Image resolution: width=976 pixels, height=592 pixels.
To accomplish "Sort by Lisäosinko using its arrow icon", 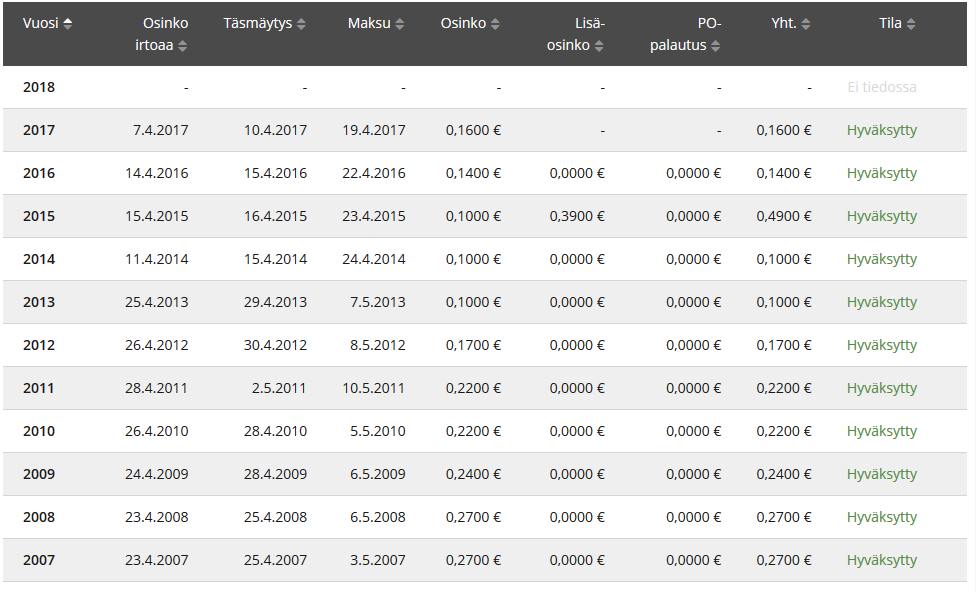I will click(x=599, y=46).
